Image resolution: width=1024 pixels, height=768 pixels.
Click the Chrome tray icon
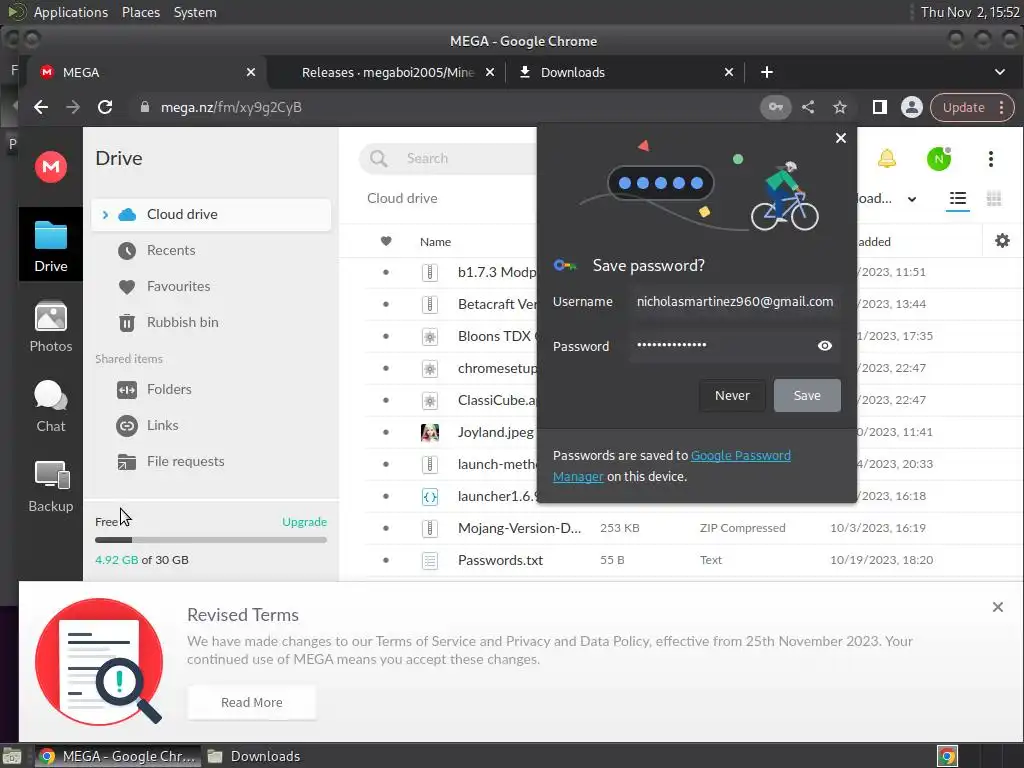[x=947, y=756]
